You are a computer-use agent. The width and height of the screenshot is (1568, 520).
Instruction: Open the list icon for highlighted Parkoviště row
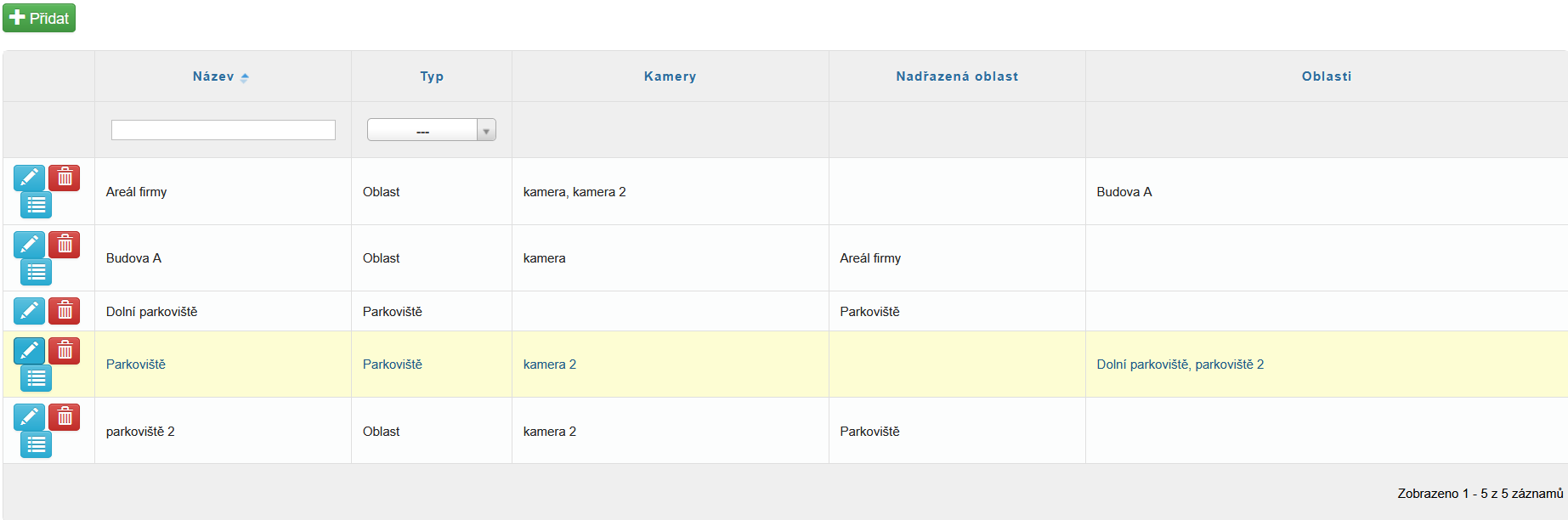(36, 378)
